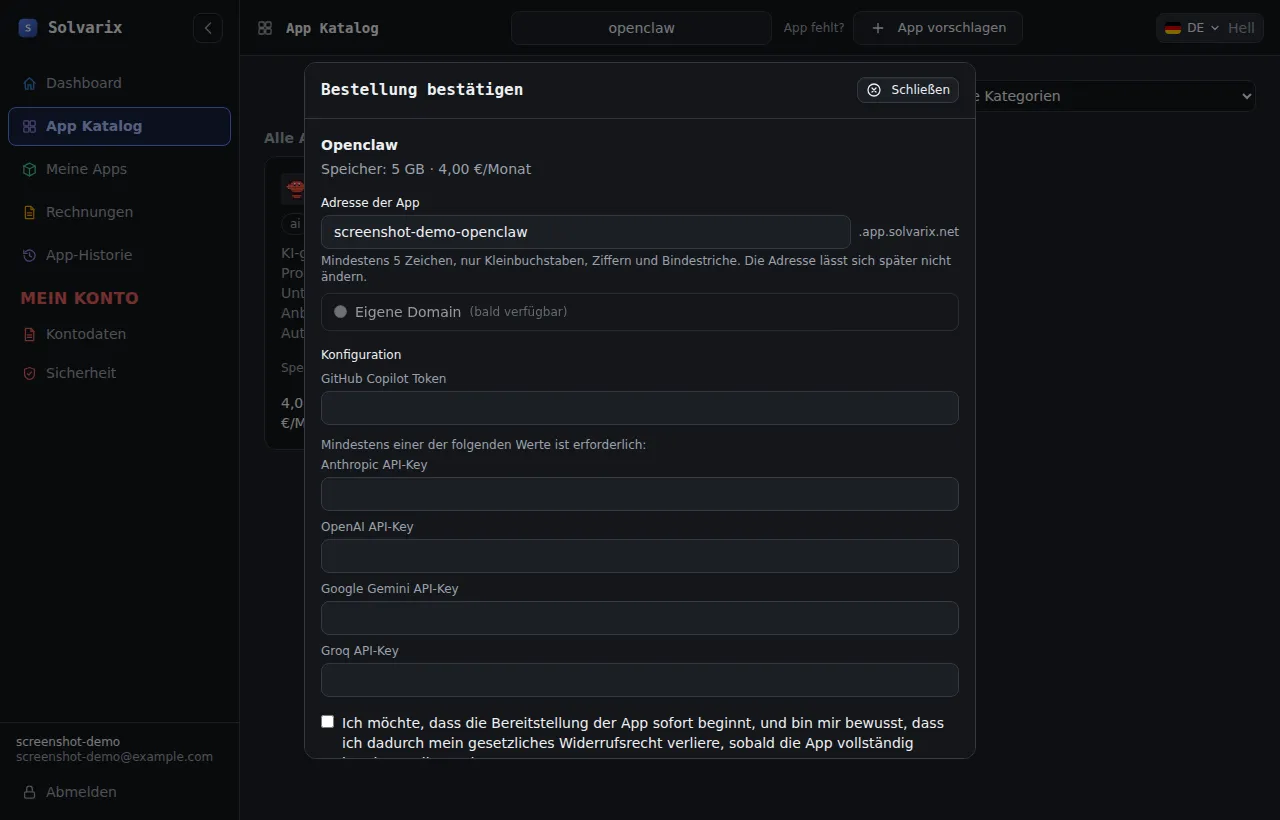Click the Meine Apps cube icon
Image resolution: width=1280 pixels, height=820 pixels.
[29, 169]
